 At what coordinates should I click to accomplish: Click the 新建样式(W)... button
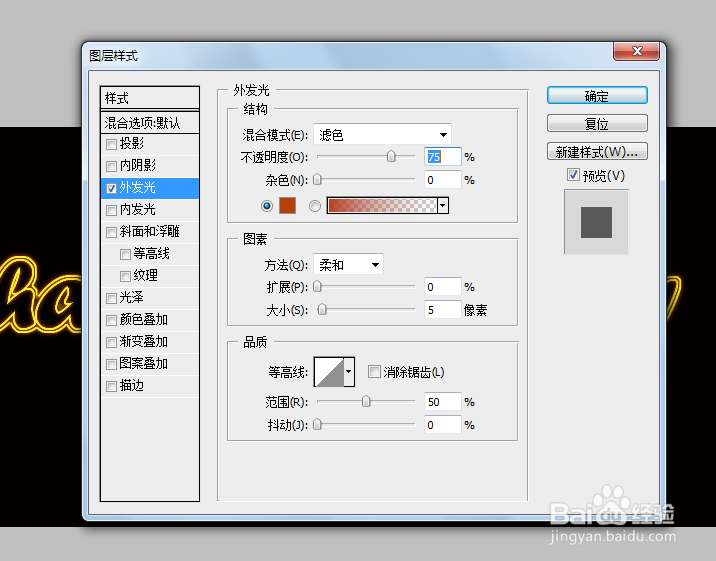coord(597,152)
